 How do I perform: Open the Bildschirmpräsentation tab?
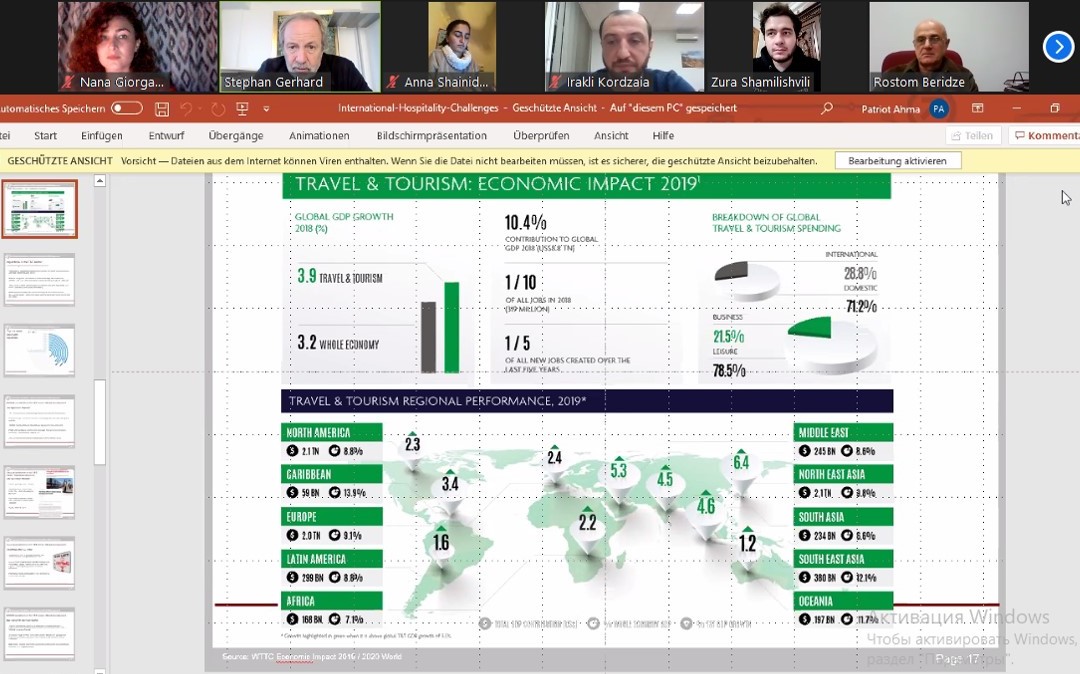coord(431,136)
